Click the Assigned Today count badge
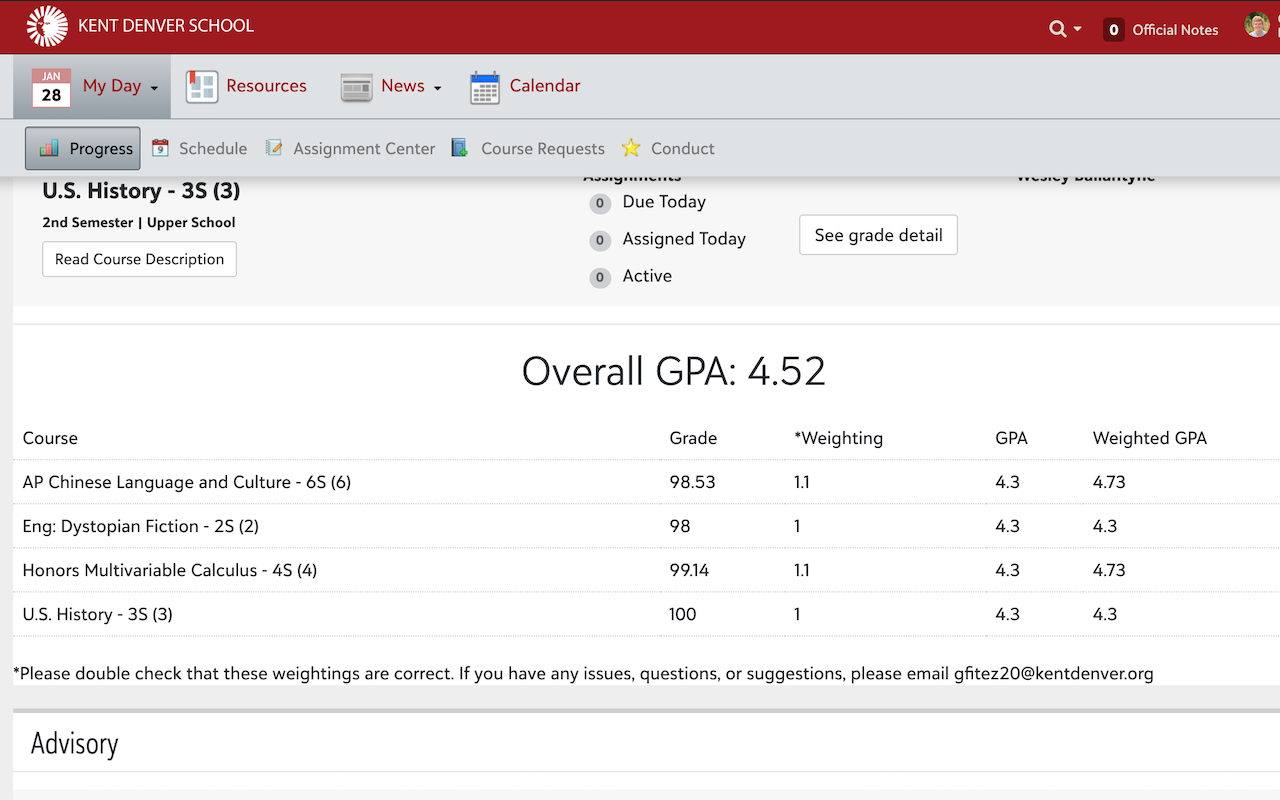This screenshot has height=800, width=1280. click(600, 241)
